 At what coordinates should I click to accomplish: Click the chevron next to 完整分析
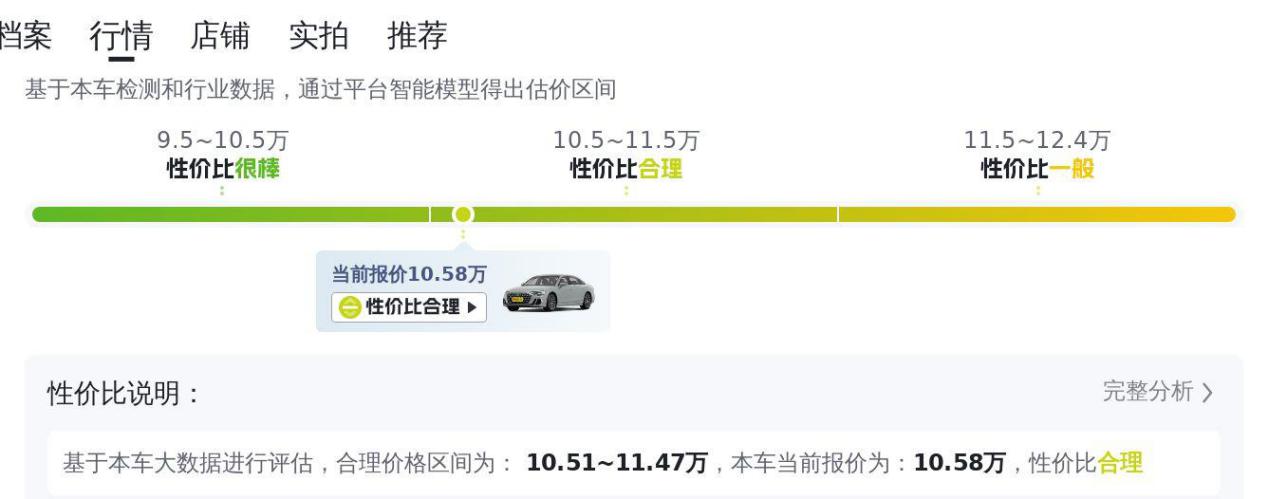(1208, 393)
